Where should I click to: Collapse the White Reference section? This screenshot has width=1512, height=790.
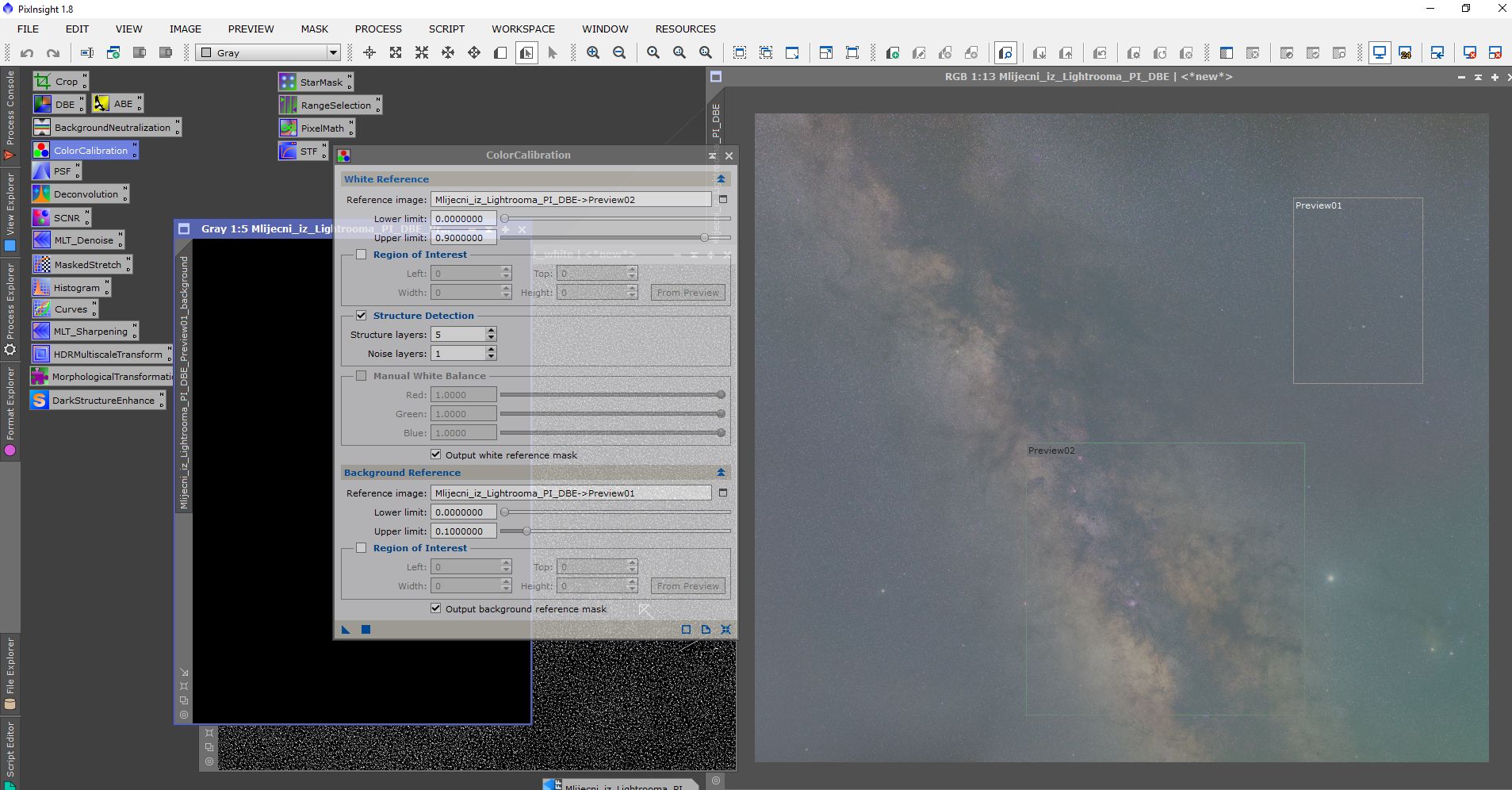[721, 179]
